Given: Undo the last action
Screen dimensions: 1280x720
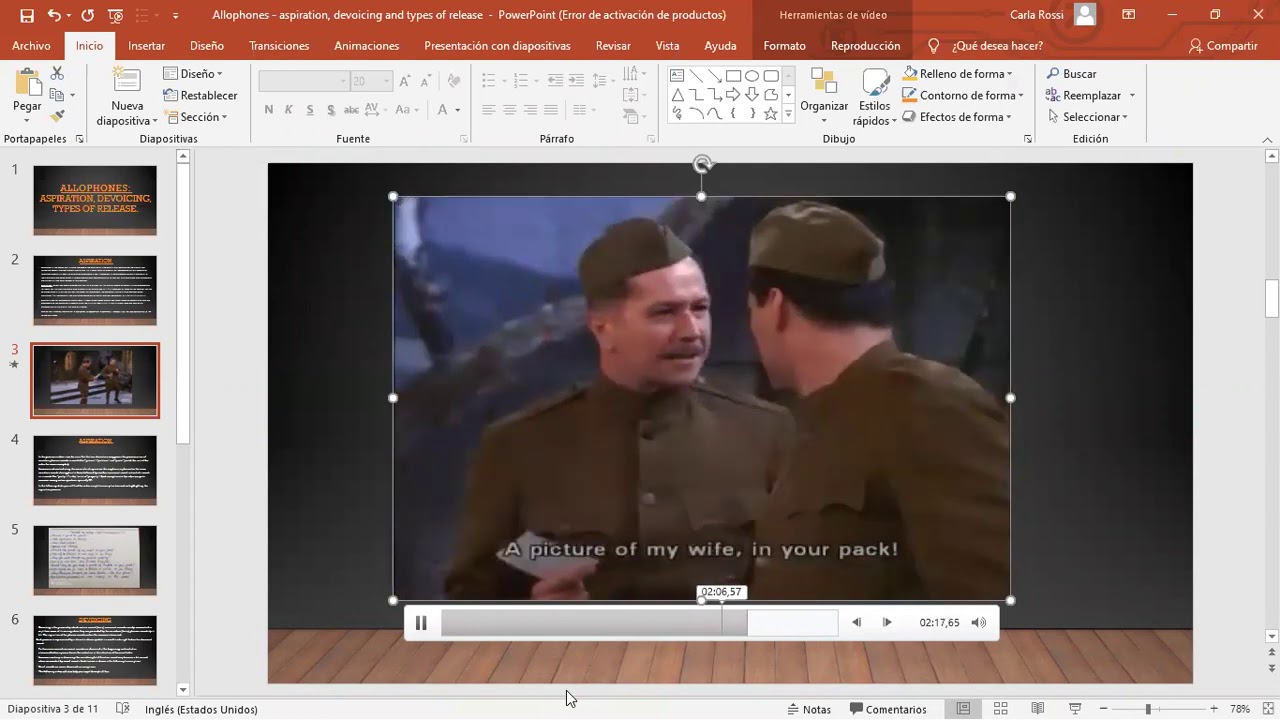Looking at the screenshot, I should pos(54,15).
